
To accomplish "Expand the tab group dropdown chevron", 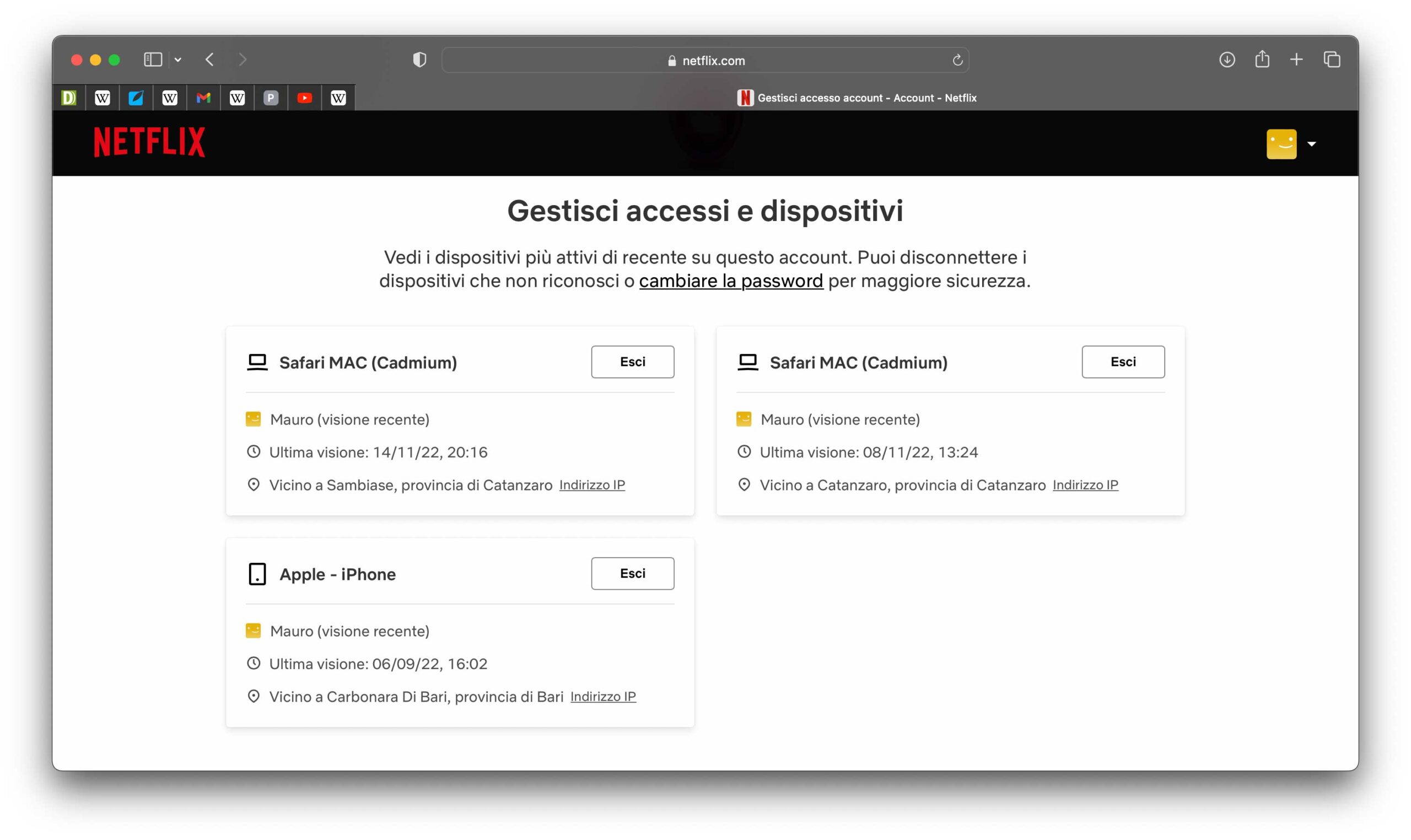I will coord(177,60).
